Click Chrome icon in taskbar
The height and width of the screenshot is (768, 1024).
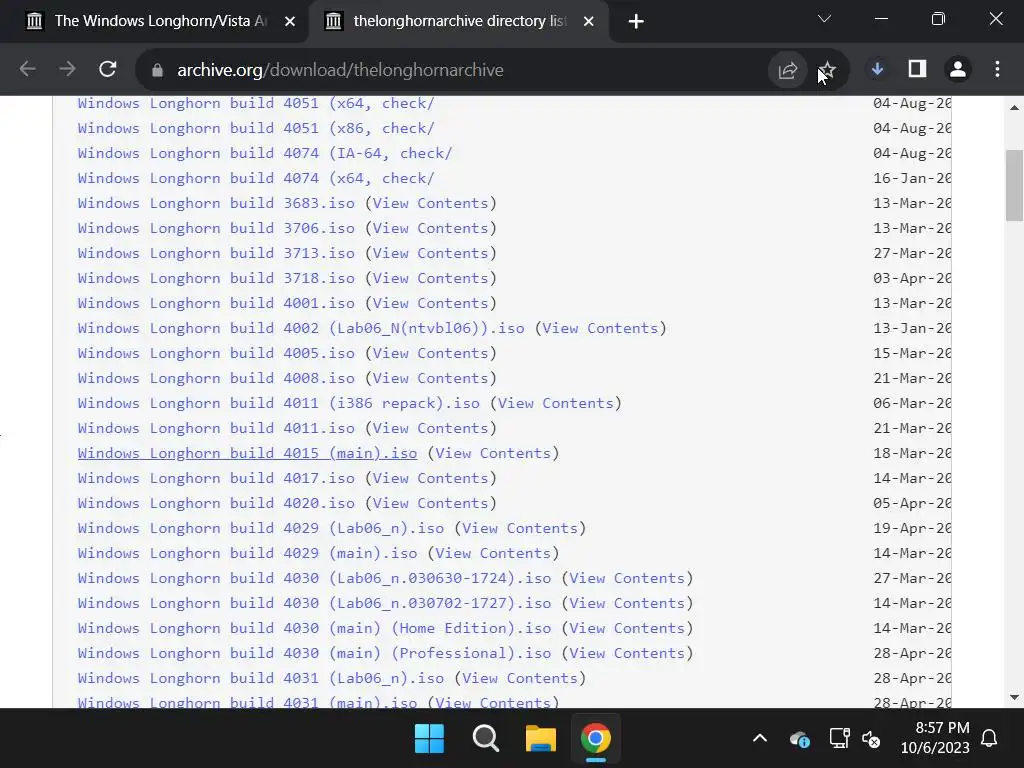coord(596,739)
